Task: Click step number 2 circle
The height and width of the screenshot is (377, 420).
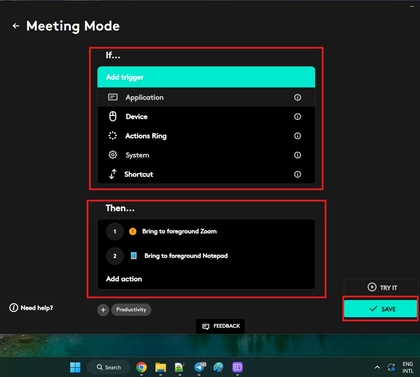Action: (115, 256)
